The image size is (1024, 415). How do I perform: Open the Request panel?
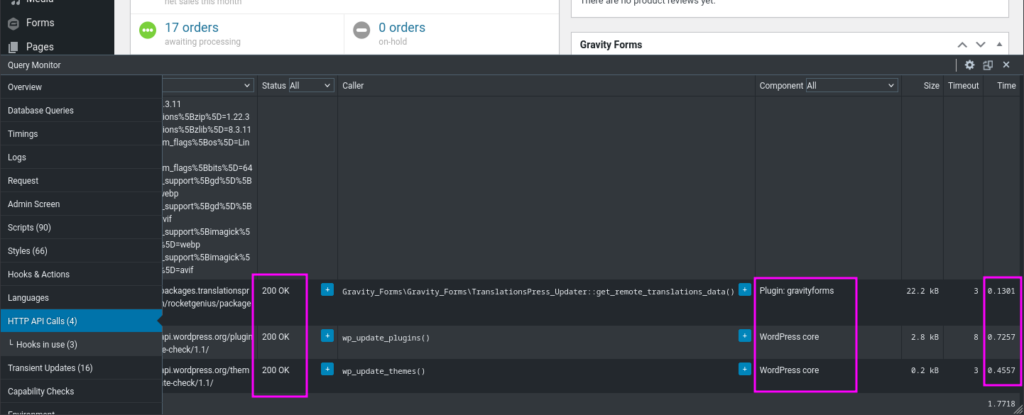pyautogui.click(x=81, y=181)
